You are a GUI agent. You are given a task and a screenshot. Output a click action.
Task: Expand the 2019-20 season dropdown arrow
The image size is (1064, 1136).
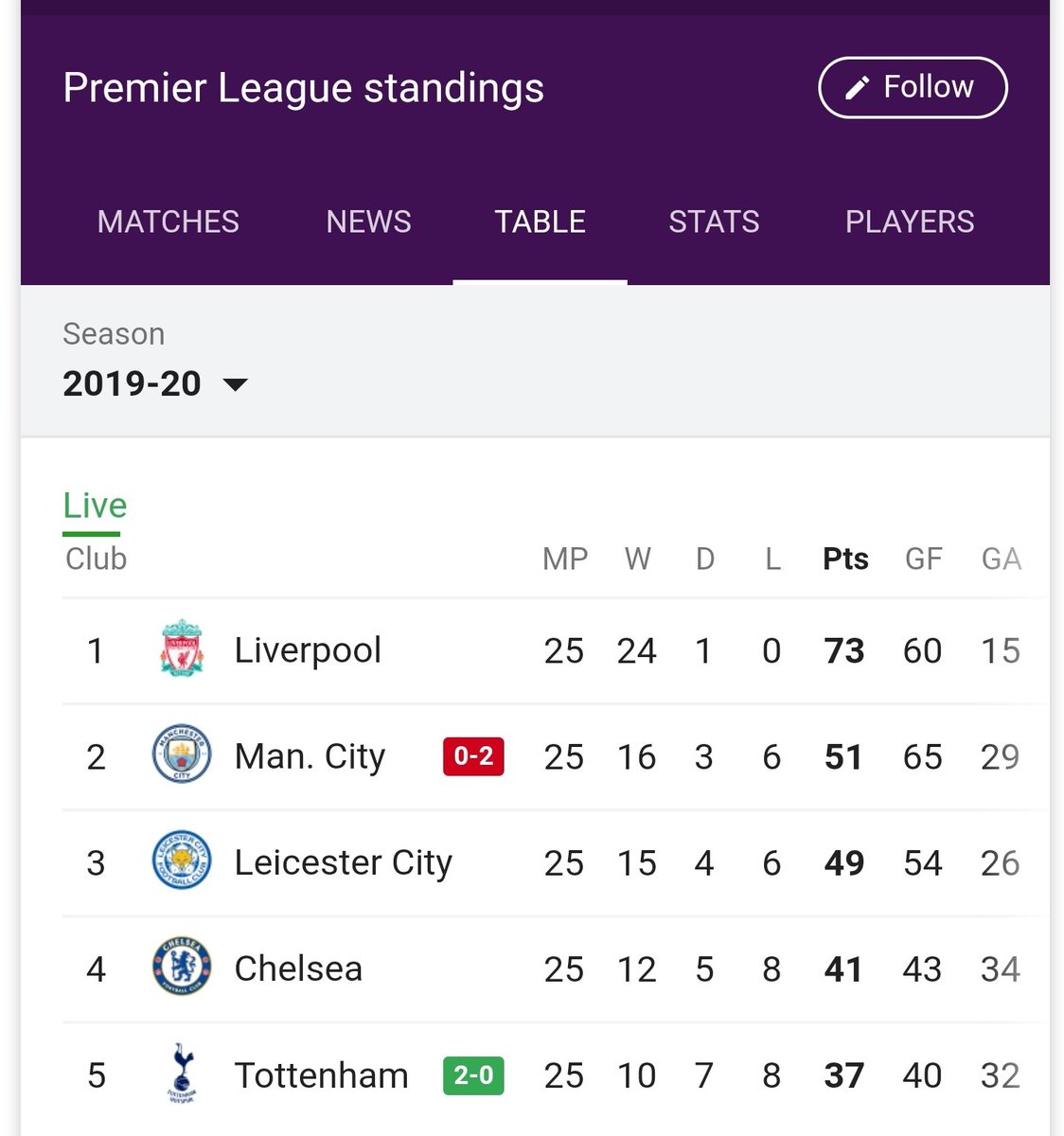tap(235, 384)
